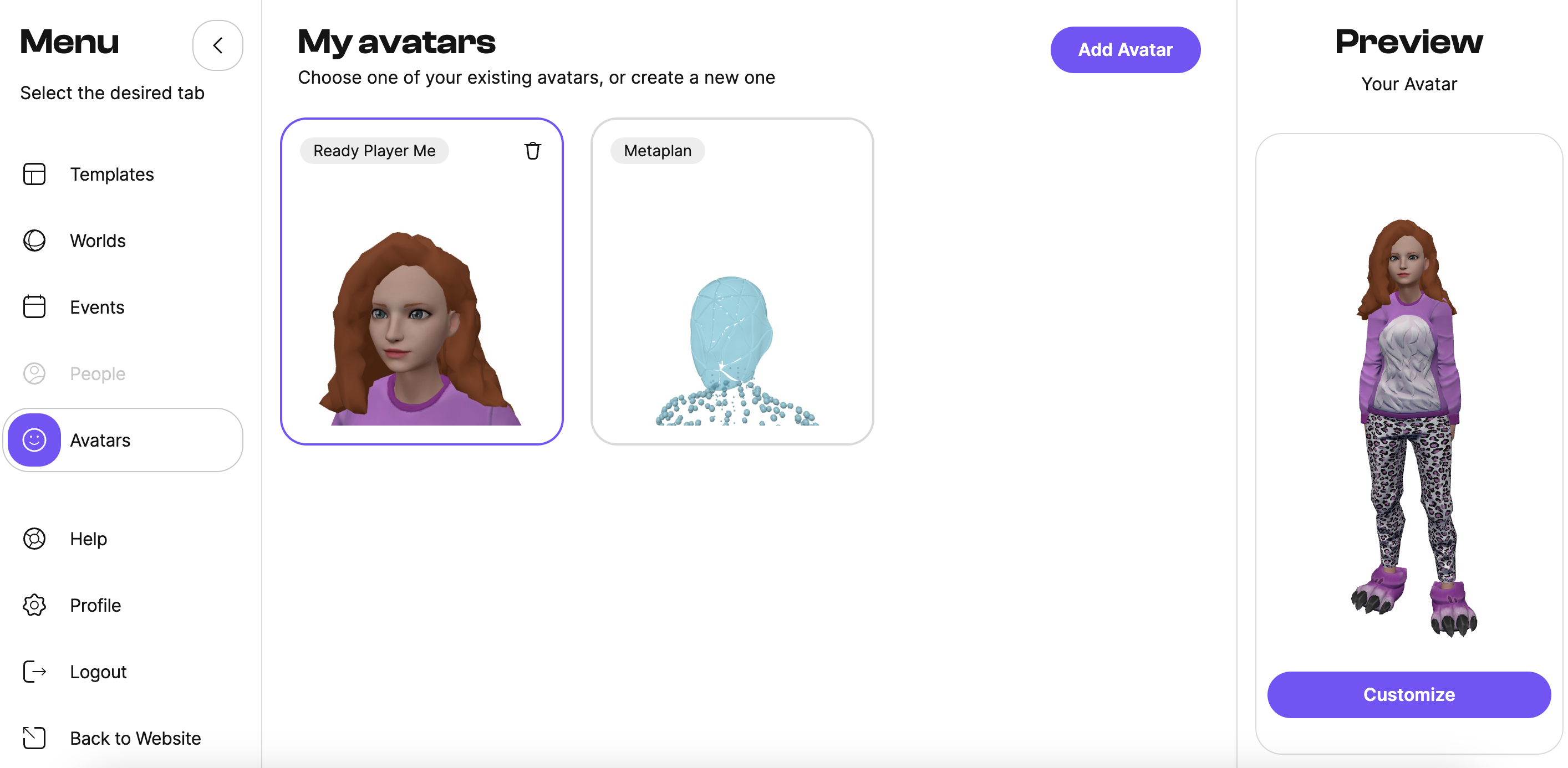1568x768 pixels.
Task: Go to the Templates tab
Action: tap(111, 174)
